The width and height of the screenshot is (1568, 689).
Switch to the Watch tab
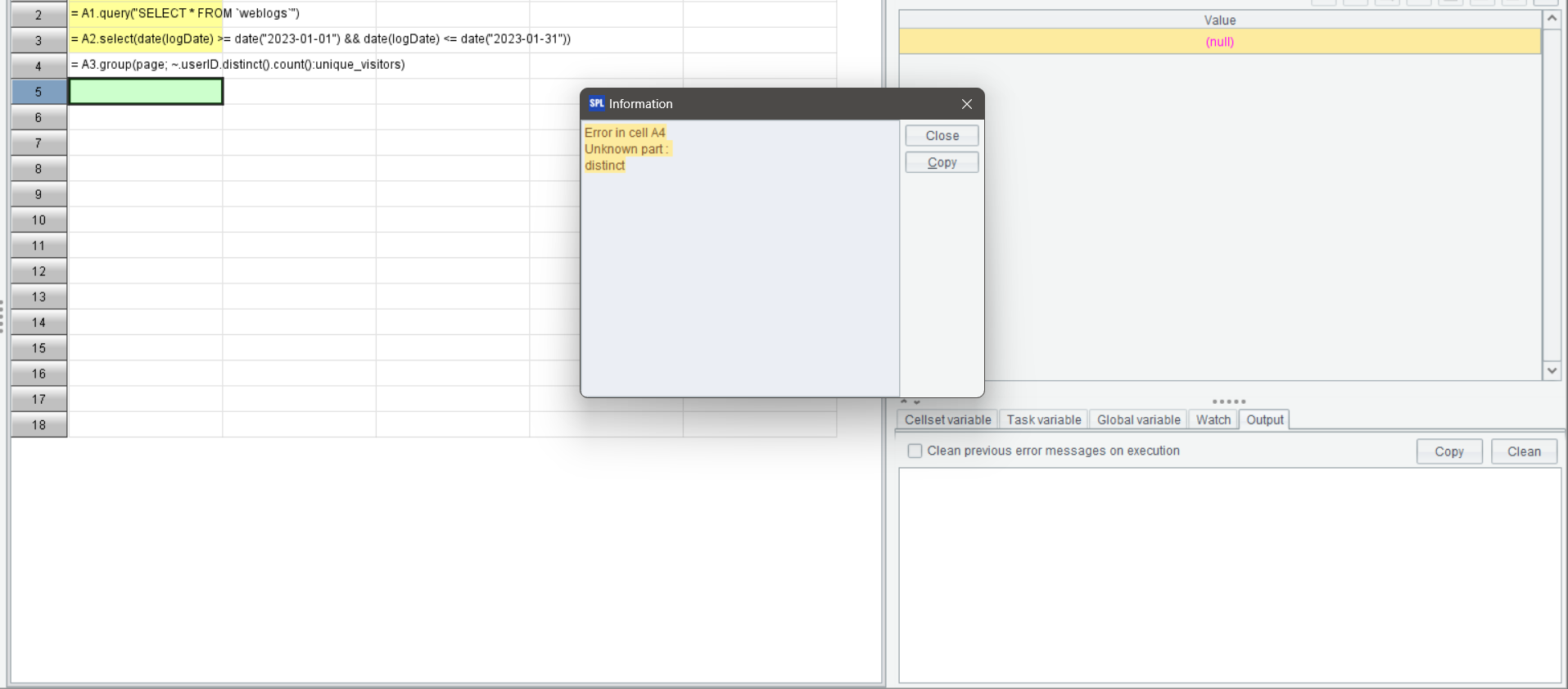tap(1213, 419)
